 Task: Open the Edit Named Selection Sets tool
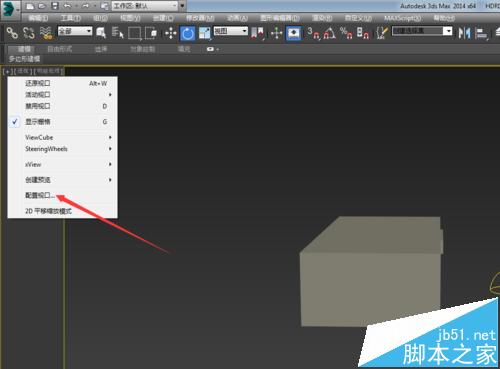point(382,33)
